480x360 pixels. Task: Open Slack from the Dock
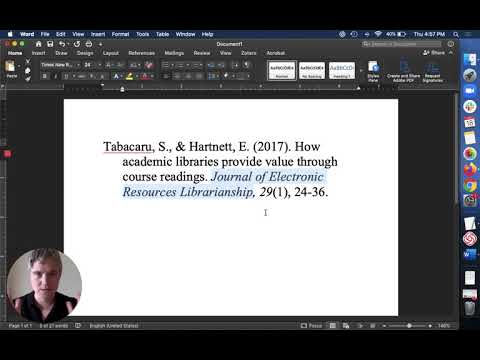pos(470,107)
